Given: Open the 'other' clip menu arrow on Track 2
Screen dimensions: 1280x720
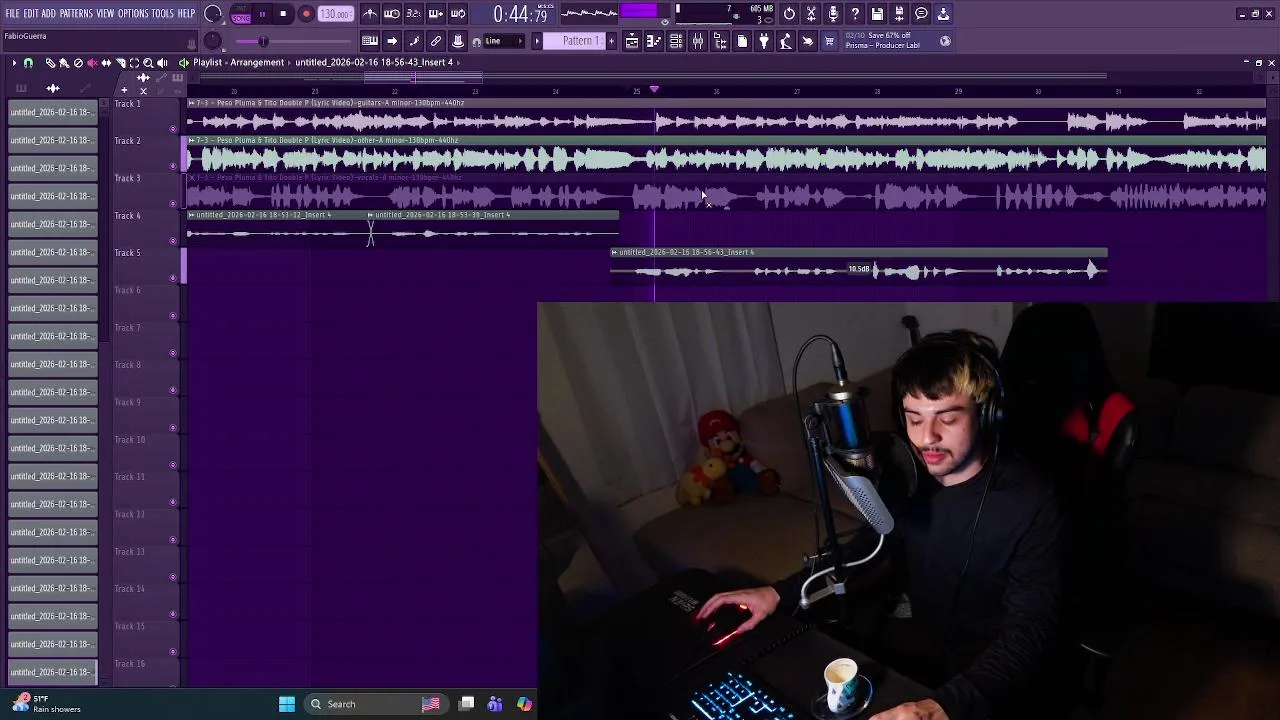Looking at the screenshot, I should pos(191,140).
